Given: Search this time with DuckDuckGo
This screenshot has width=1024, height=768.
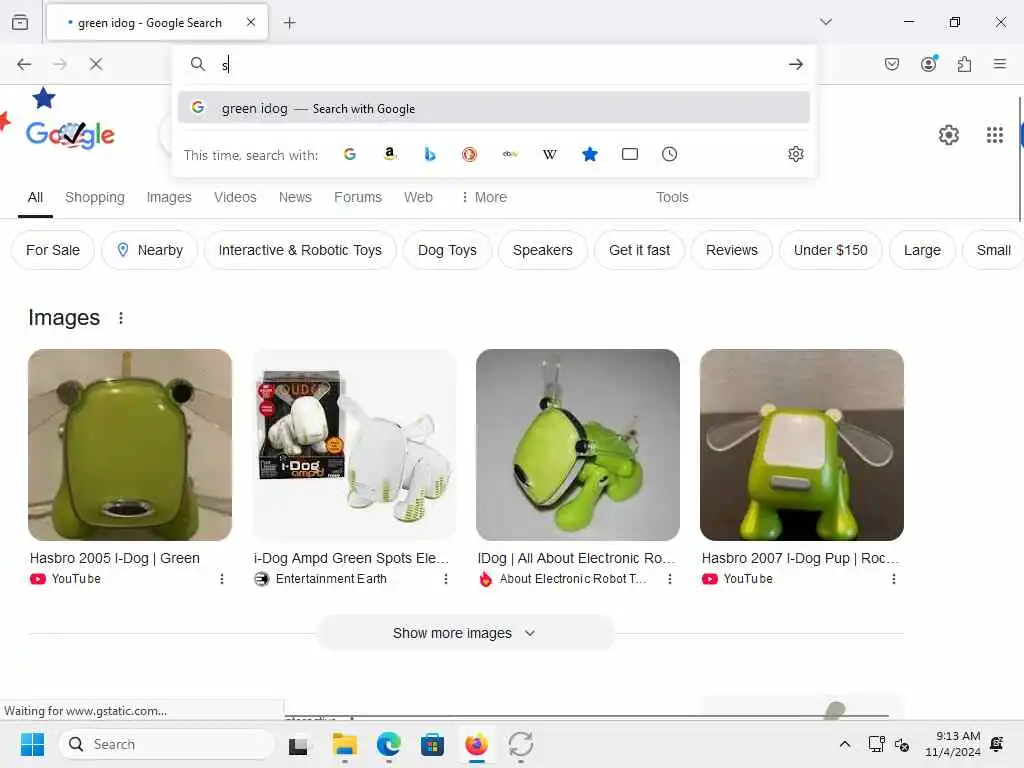Looking at the screenshot, I should tap(470, 154).
